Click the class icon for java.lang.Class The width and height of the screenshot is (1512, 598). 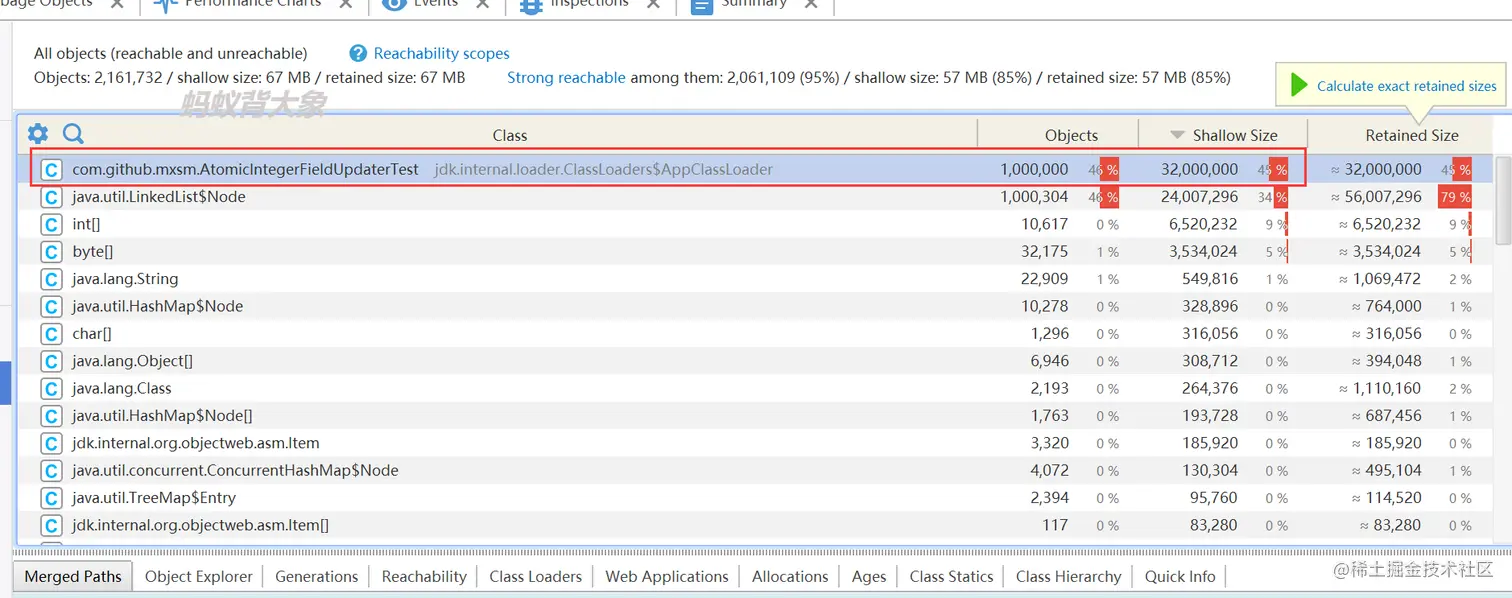coord(51,389)
